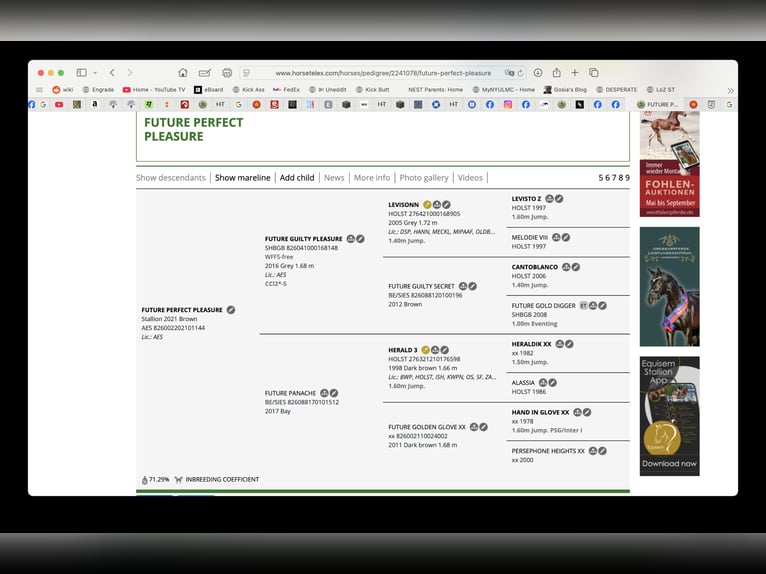
Task: Show 7 generations in the pedigree
Action: (615, 178)
